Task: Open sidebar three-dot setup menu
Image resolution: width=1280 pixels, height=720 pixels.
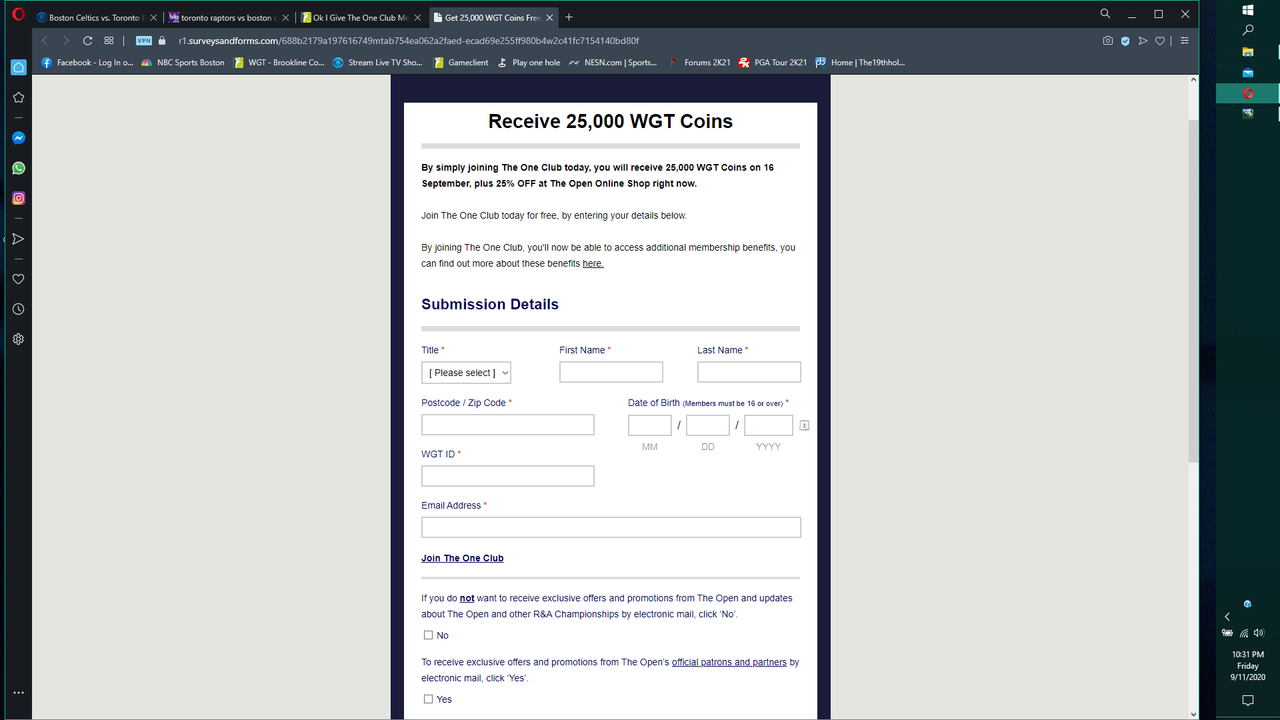Action: point(18,692)
